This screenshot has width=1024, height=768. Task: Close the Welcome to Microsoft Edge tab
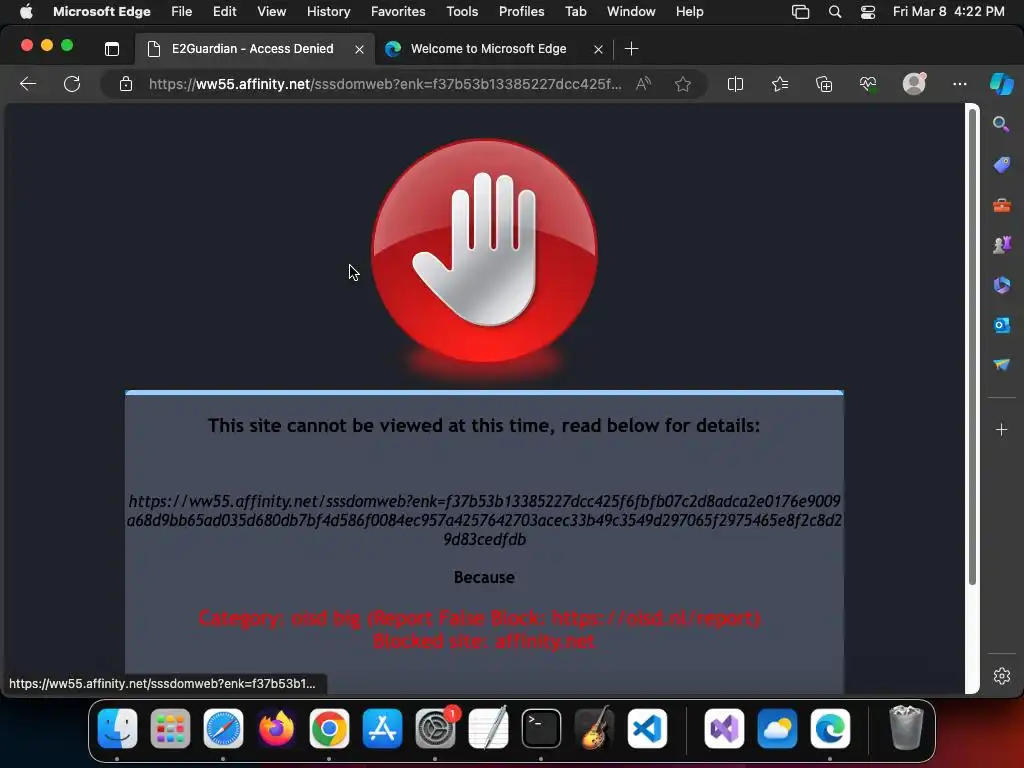click(598, 49)
